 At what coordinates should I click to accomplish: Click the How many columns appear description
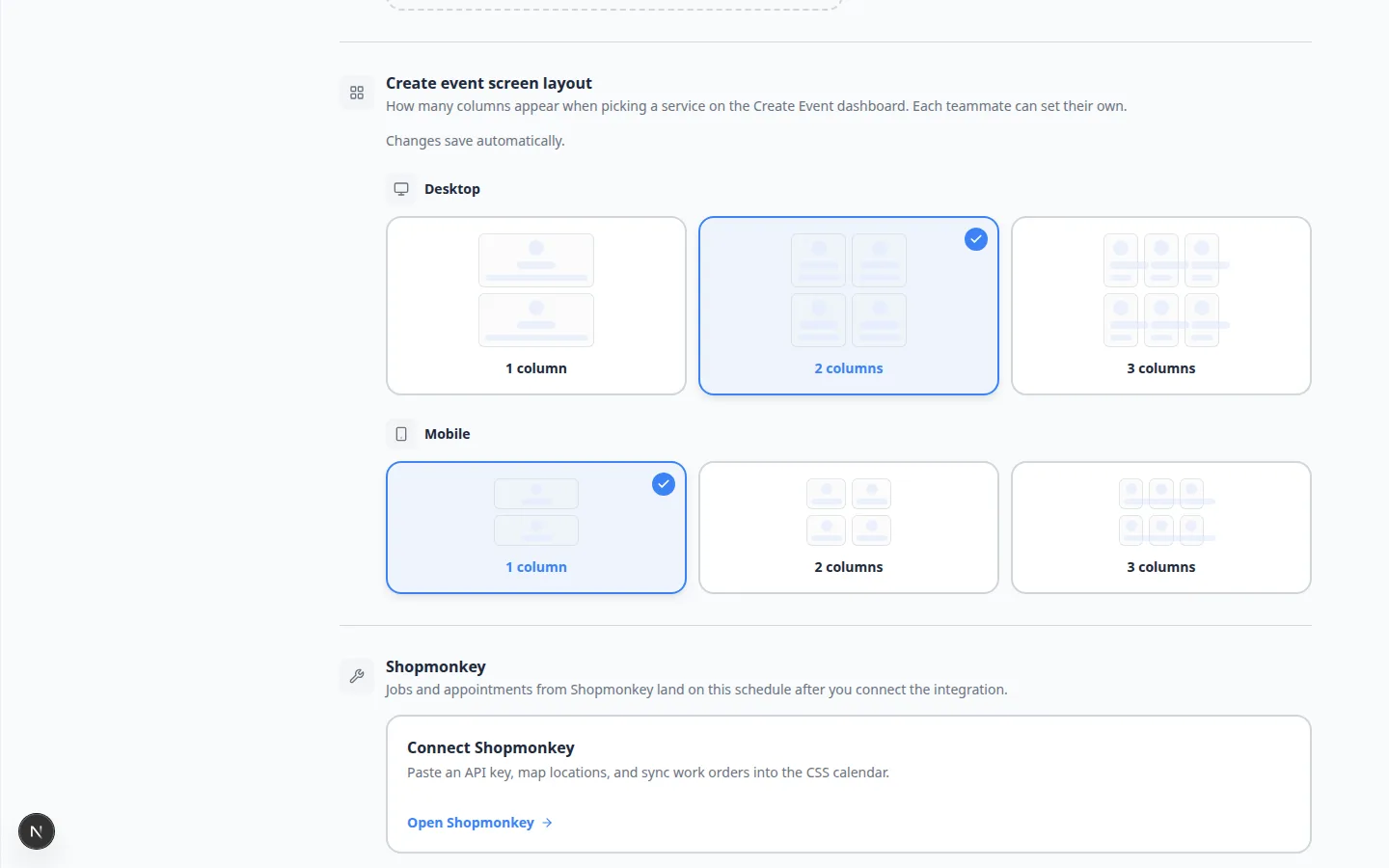coord(756,106)
